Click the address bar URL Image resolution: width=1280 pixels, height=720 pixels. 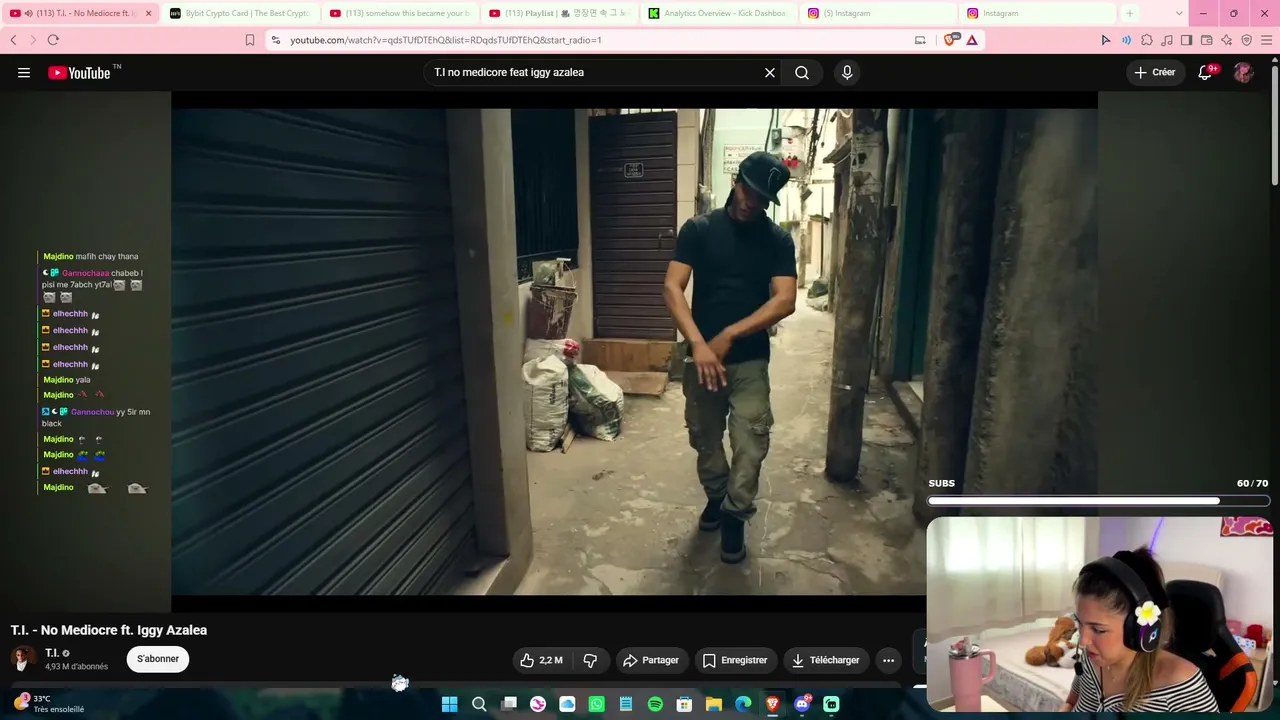[x=446, y=40]
